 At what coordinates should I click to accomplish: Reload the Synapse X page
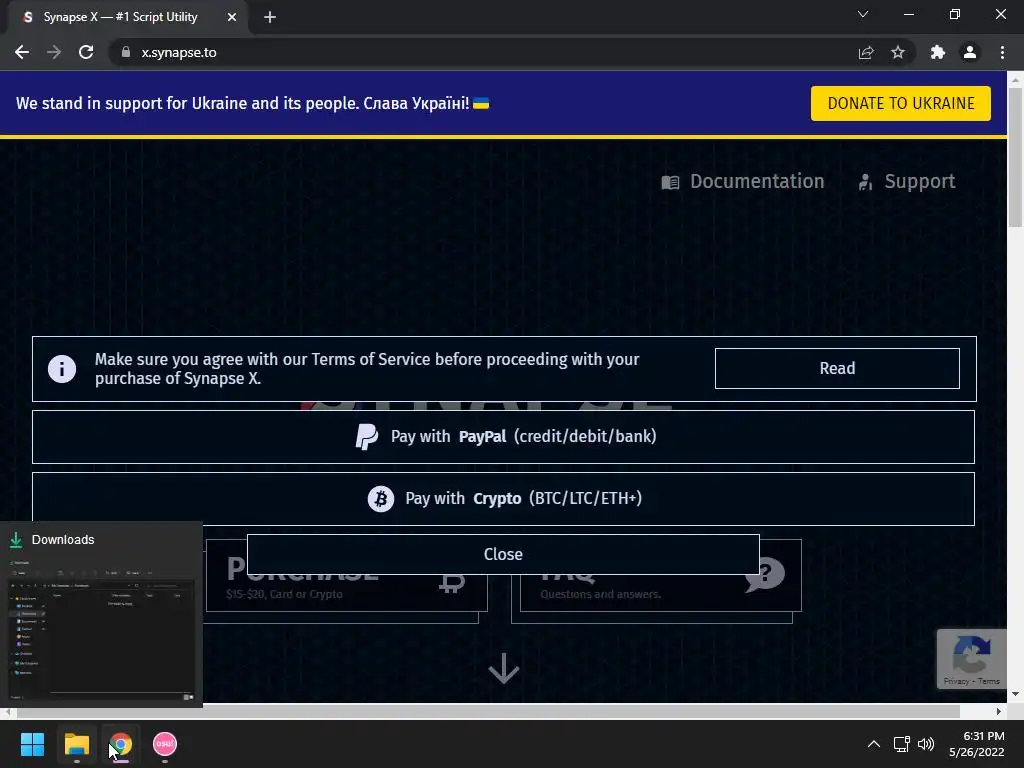point(86,52)
